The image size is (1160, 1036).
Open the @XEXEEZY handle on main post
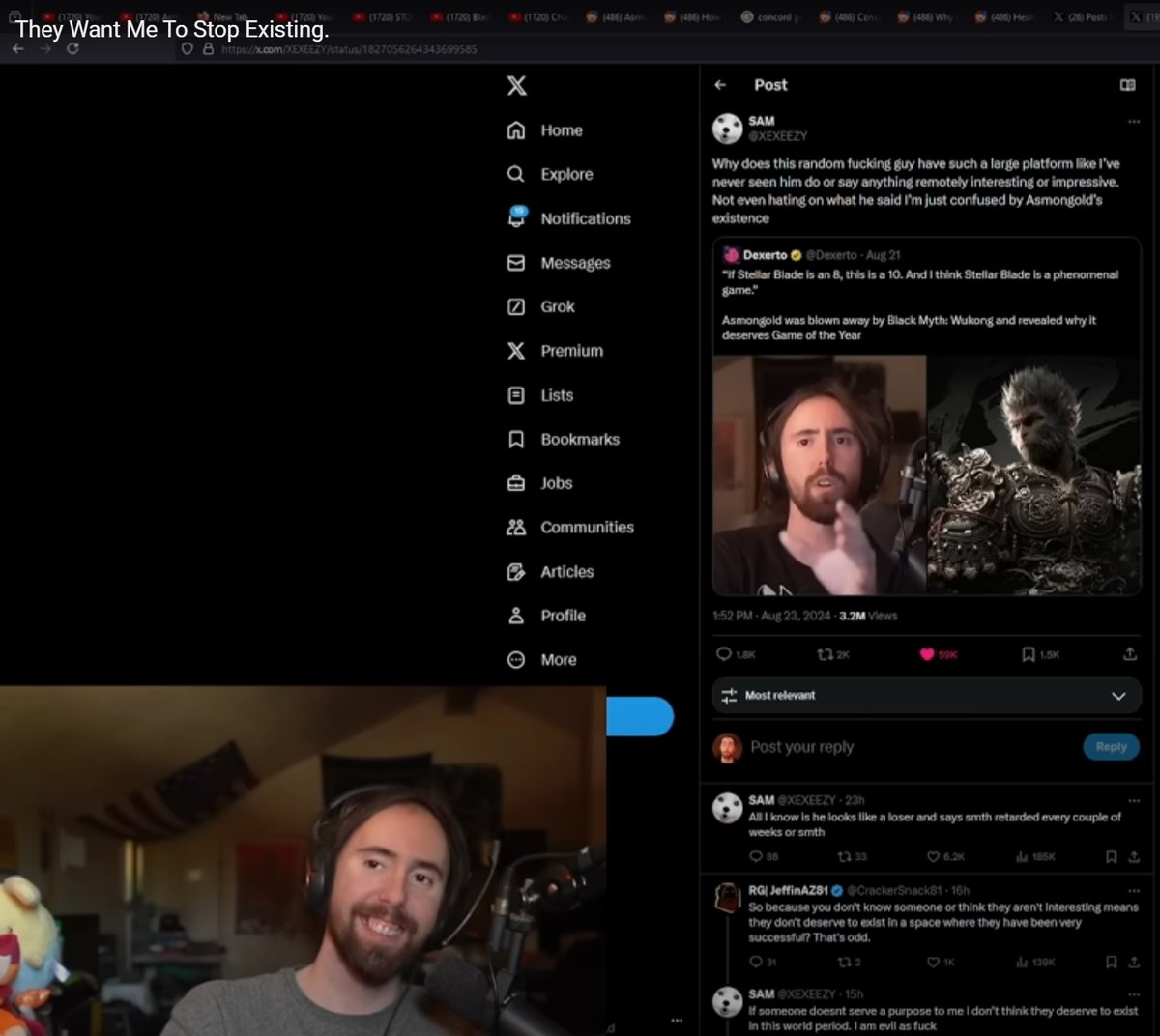(x=777, y=136)
